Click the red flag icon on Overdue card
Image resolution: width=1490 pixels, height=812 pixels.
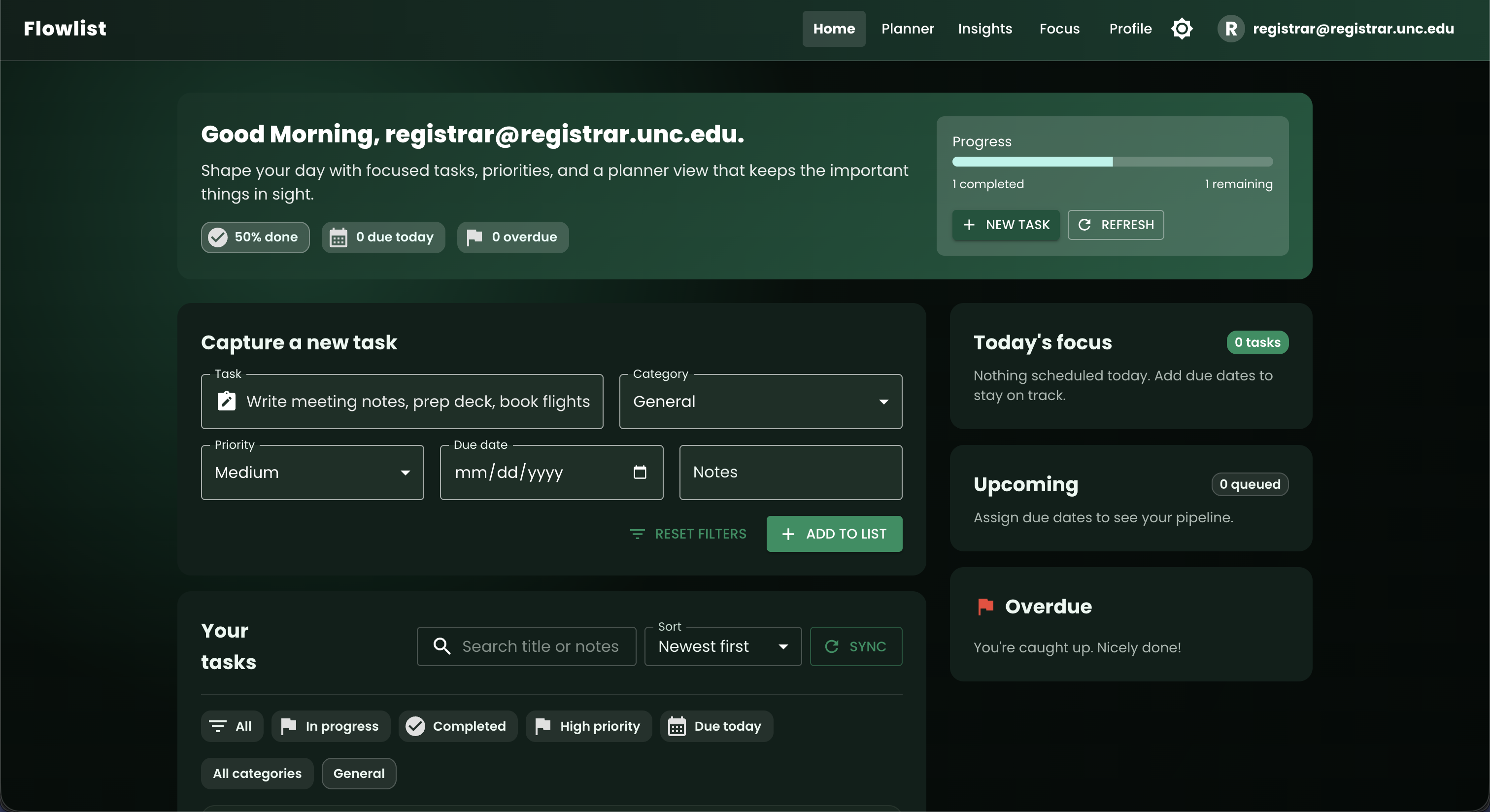click(x=985, y=607)
